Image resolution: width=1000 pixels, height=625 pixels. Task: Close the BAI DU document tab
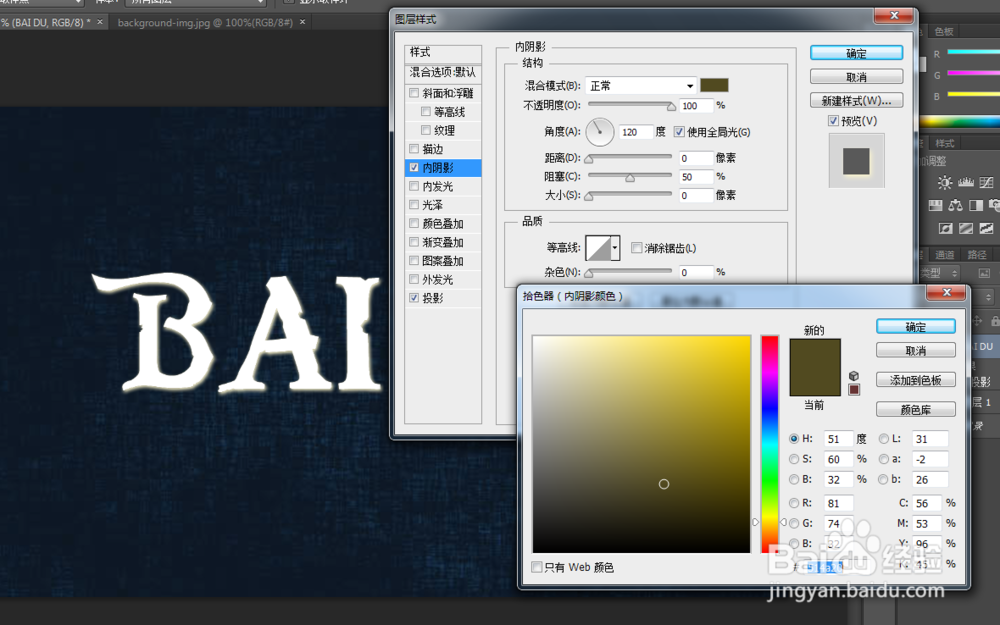click(99, 22)
